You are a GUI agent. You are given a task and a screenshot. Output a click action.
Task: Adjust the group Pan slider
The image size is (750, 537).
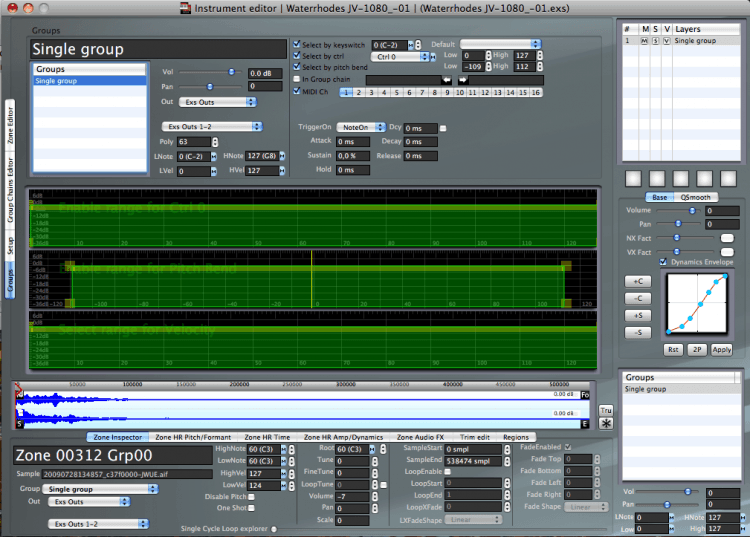click(210, 87)
